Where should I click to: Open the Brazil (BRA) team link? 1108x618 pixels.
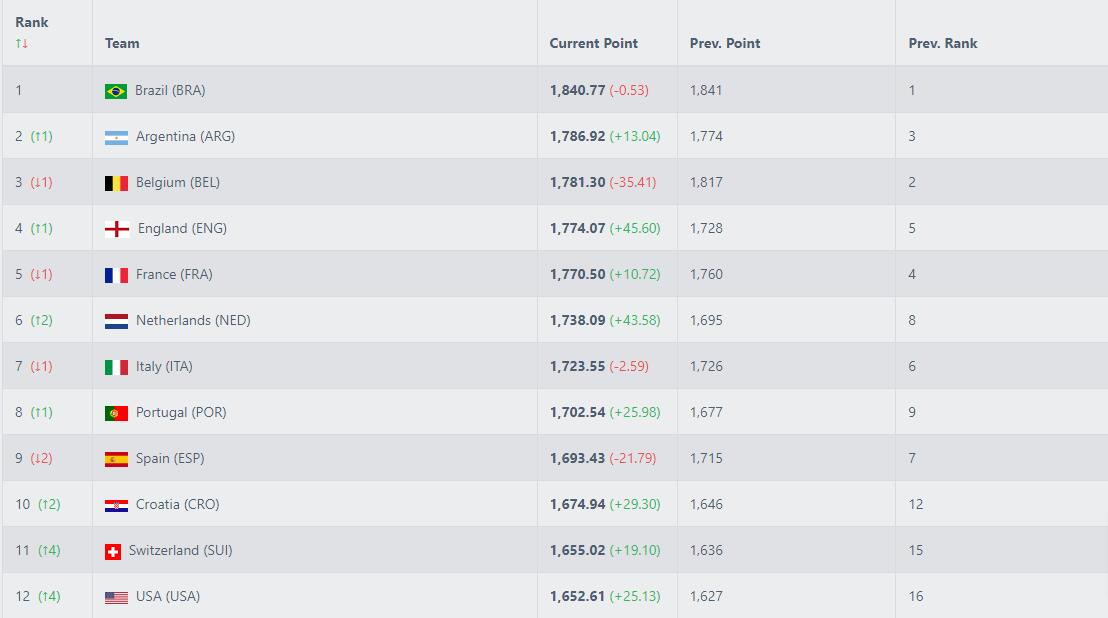coord(170,90)
